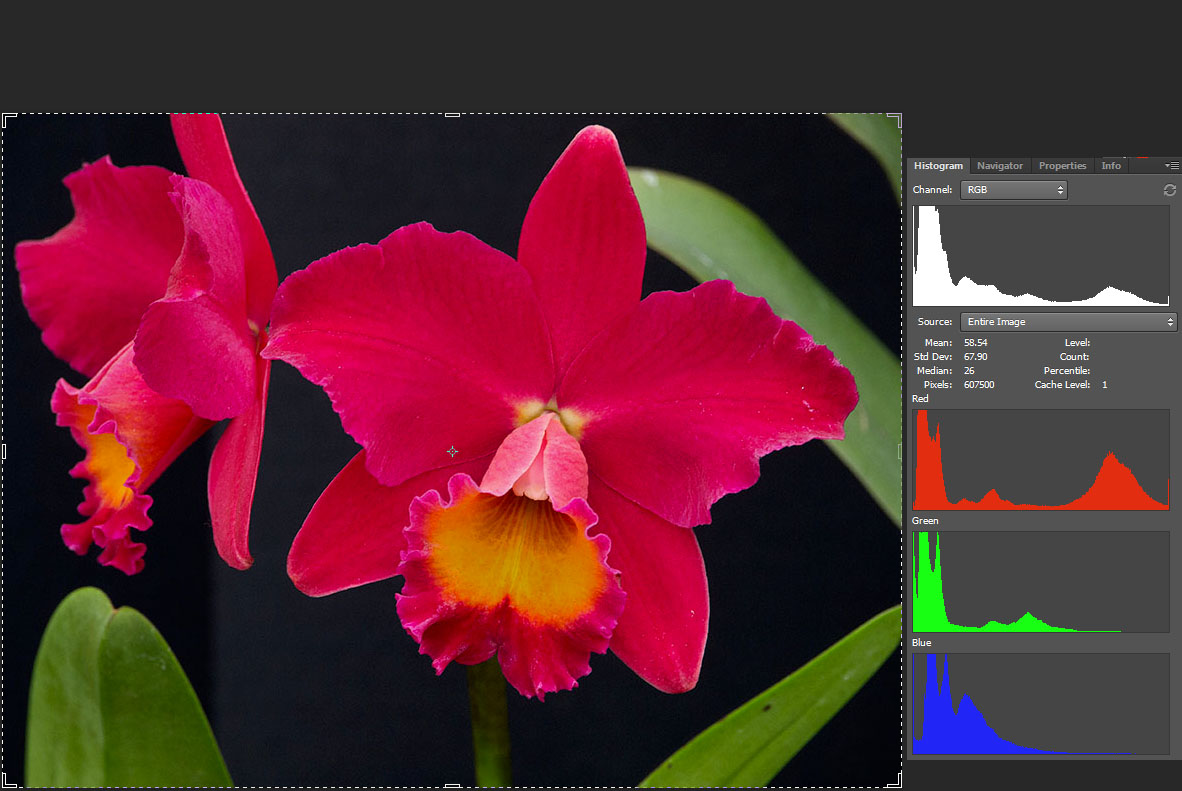Click the white RGB composite histogram graph
The height and width of the screenshot is (791, 1182).
click(x=1041, y=256)
